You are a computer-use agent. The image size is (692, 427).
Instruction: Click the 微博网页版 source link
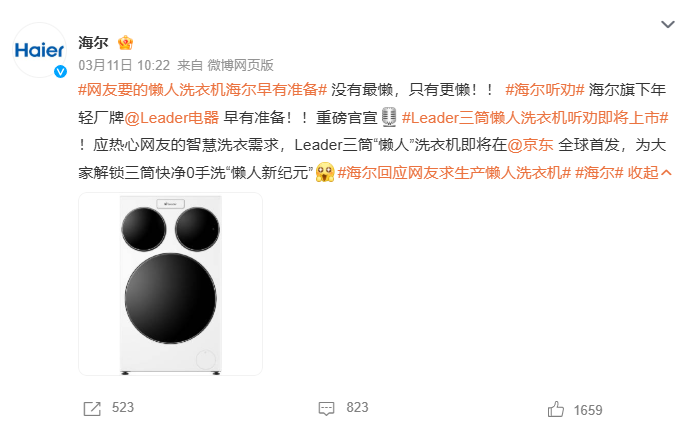pyautogui.click(x=241, y=65)
